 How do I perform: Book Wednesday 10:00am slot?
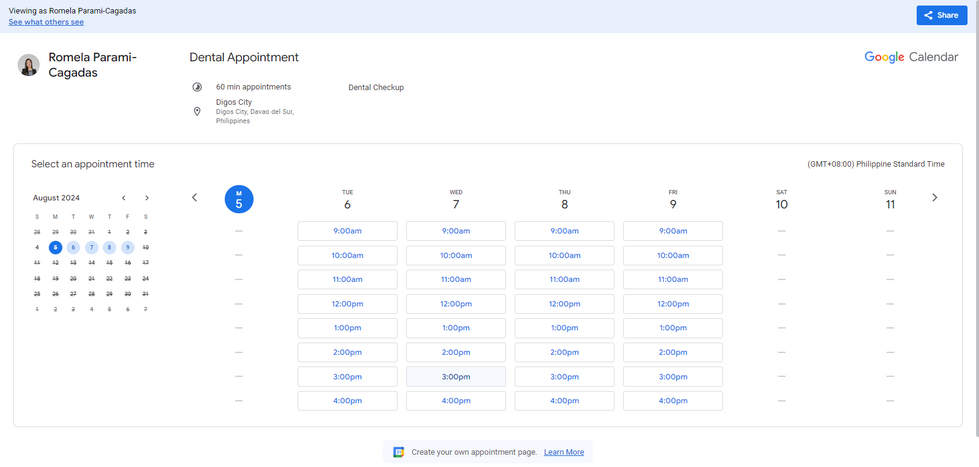(x=456, y=255)
